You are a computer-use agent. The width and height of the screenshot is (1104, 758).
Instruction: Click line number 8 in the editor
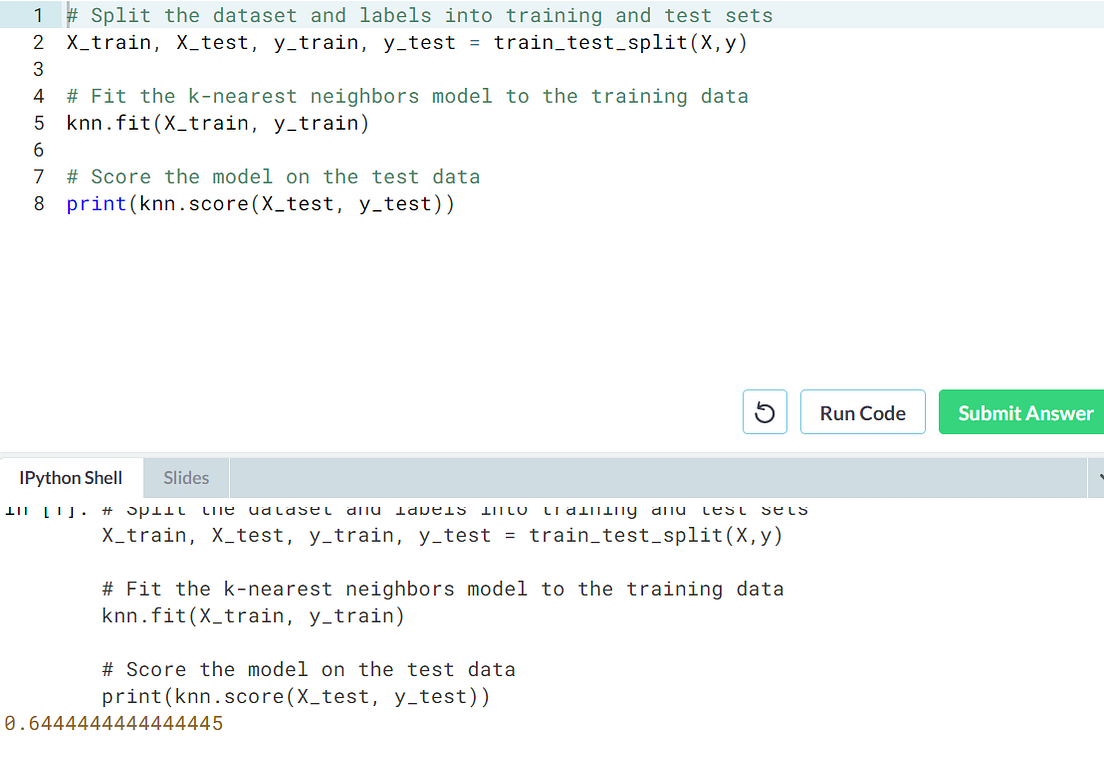click(x=38, y=203)
